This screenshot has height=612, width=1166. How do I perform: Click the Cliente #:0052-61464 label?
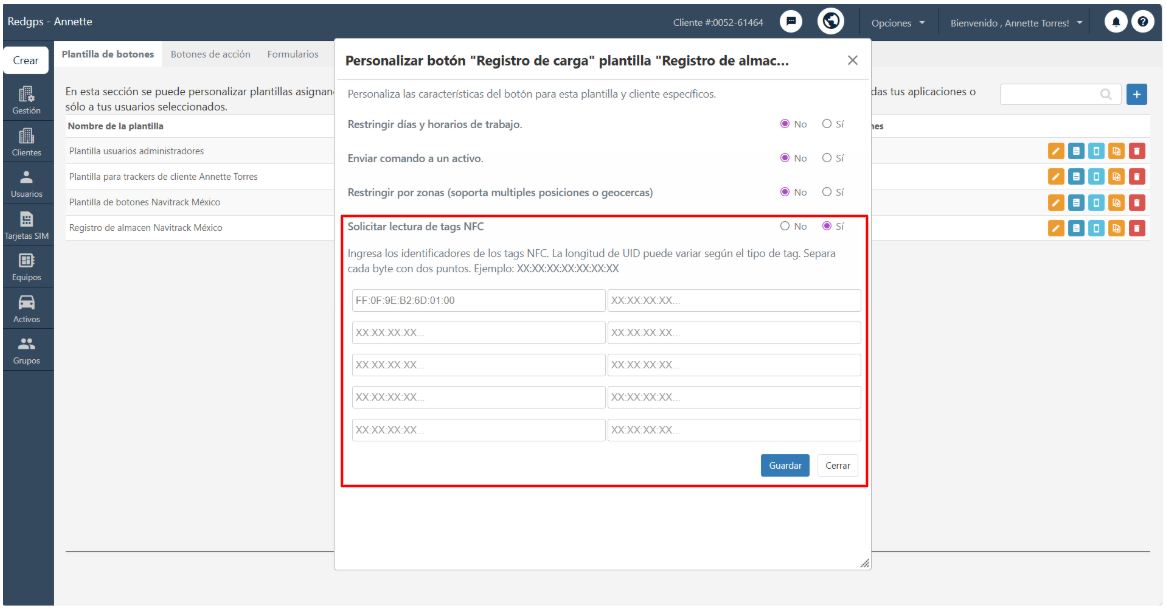(718, 22)
